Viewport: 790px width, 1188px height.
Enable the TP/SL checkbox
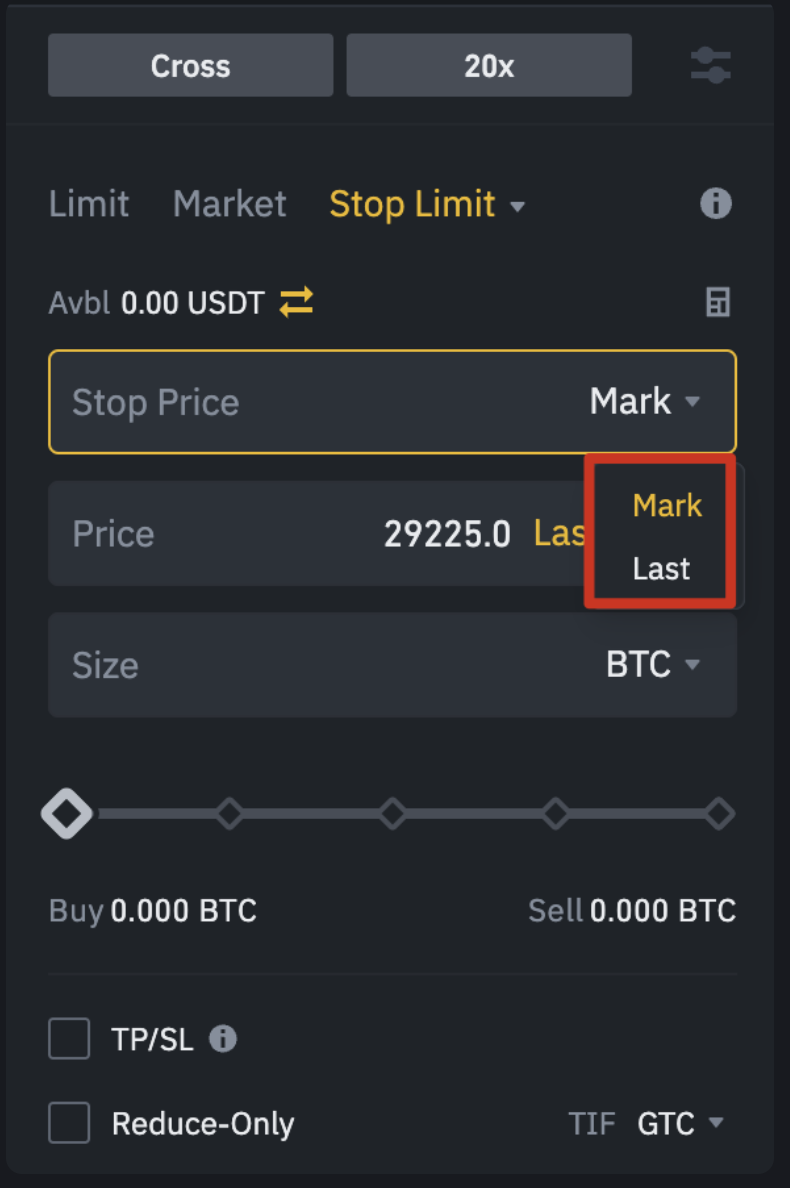tap(69, 1039)
